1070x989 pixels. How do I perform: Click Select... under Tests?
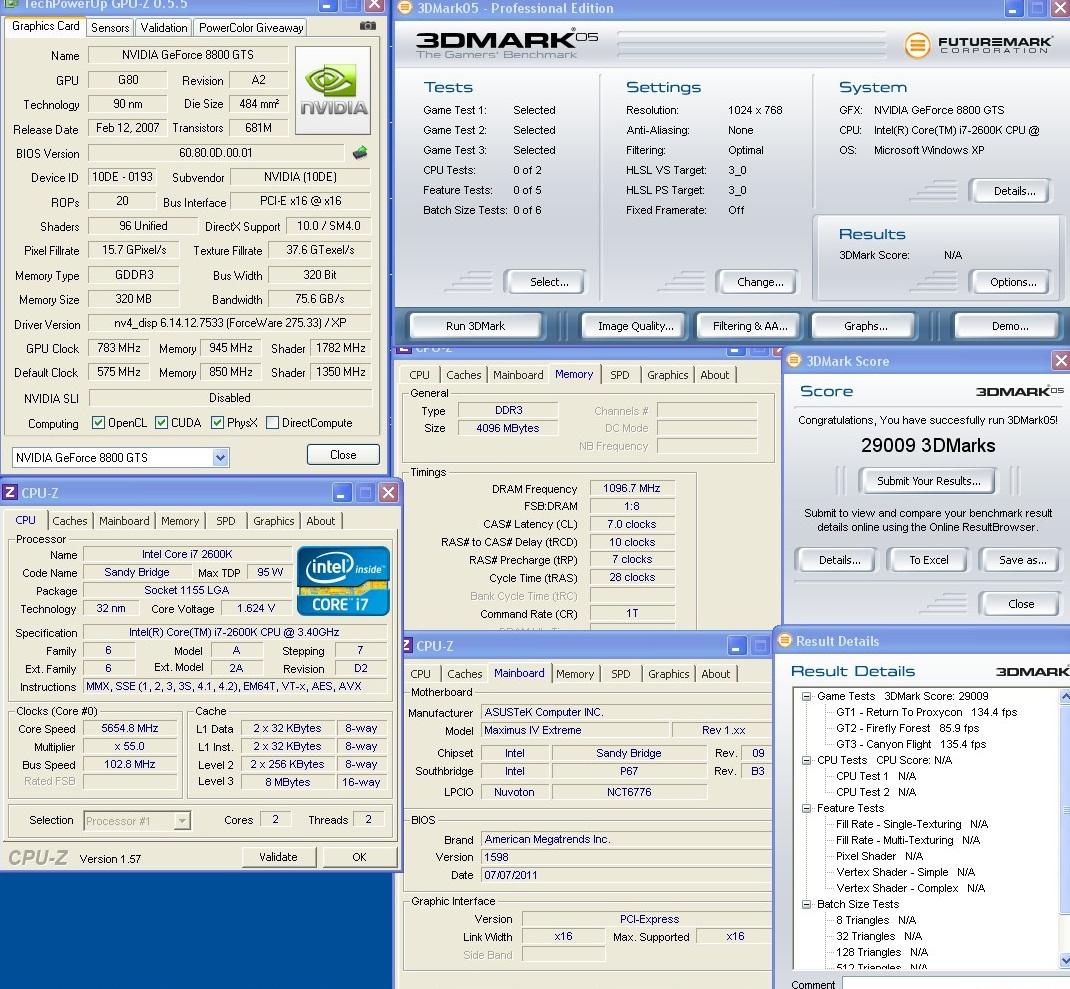point(549,282)
